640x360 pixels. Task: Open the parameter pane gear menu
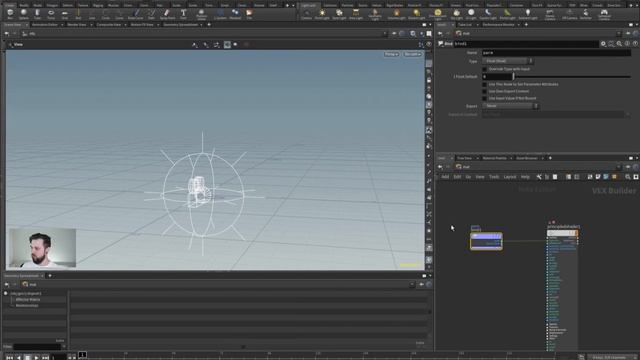[603, 44]
